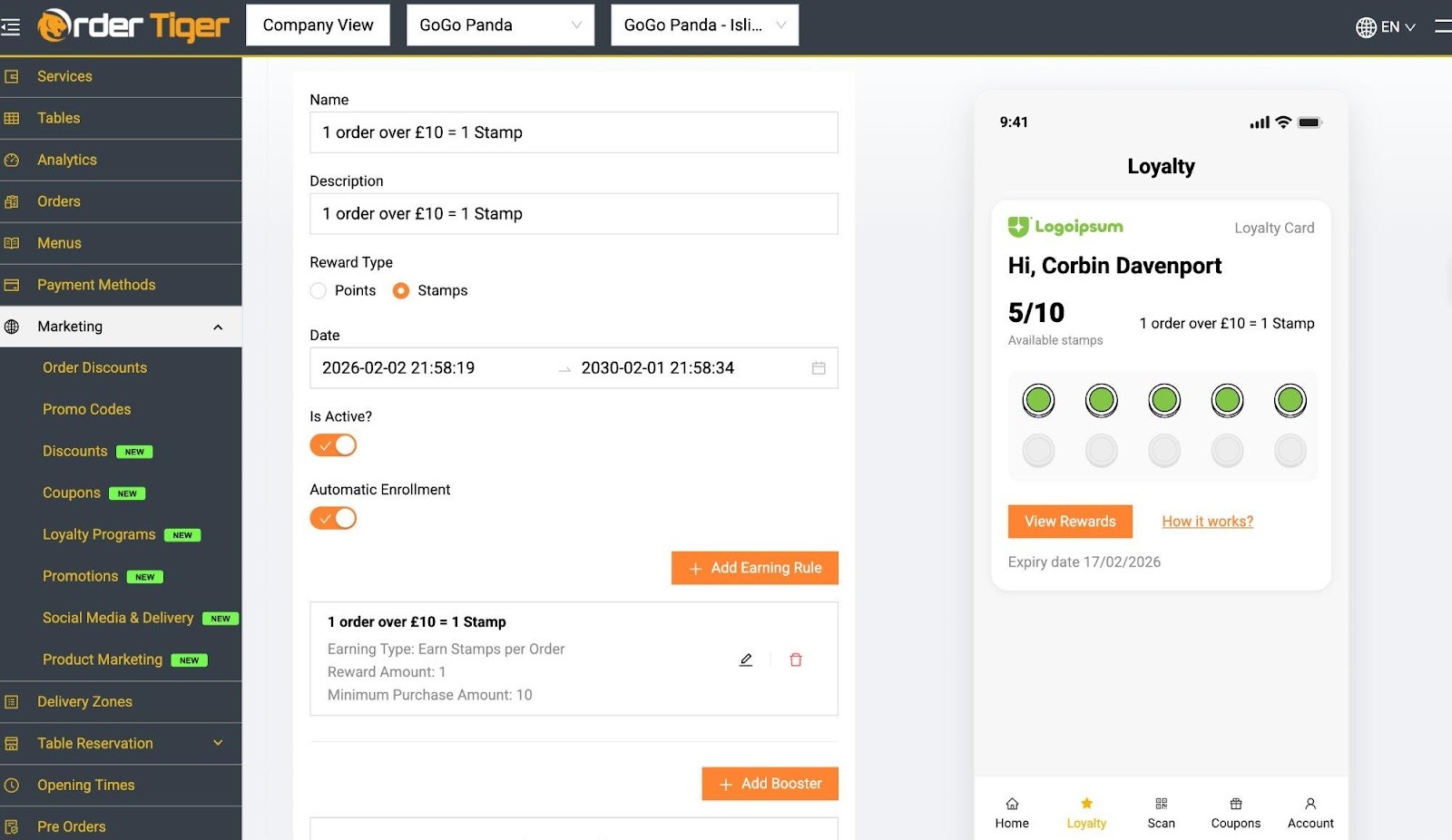Image resolution: width=1452 pixels, height=840 pixels.
Task: Toggle the Automatic Enrollment switch
Action: click(333, 518)
